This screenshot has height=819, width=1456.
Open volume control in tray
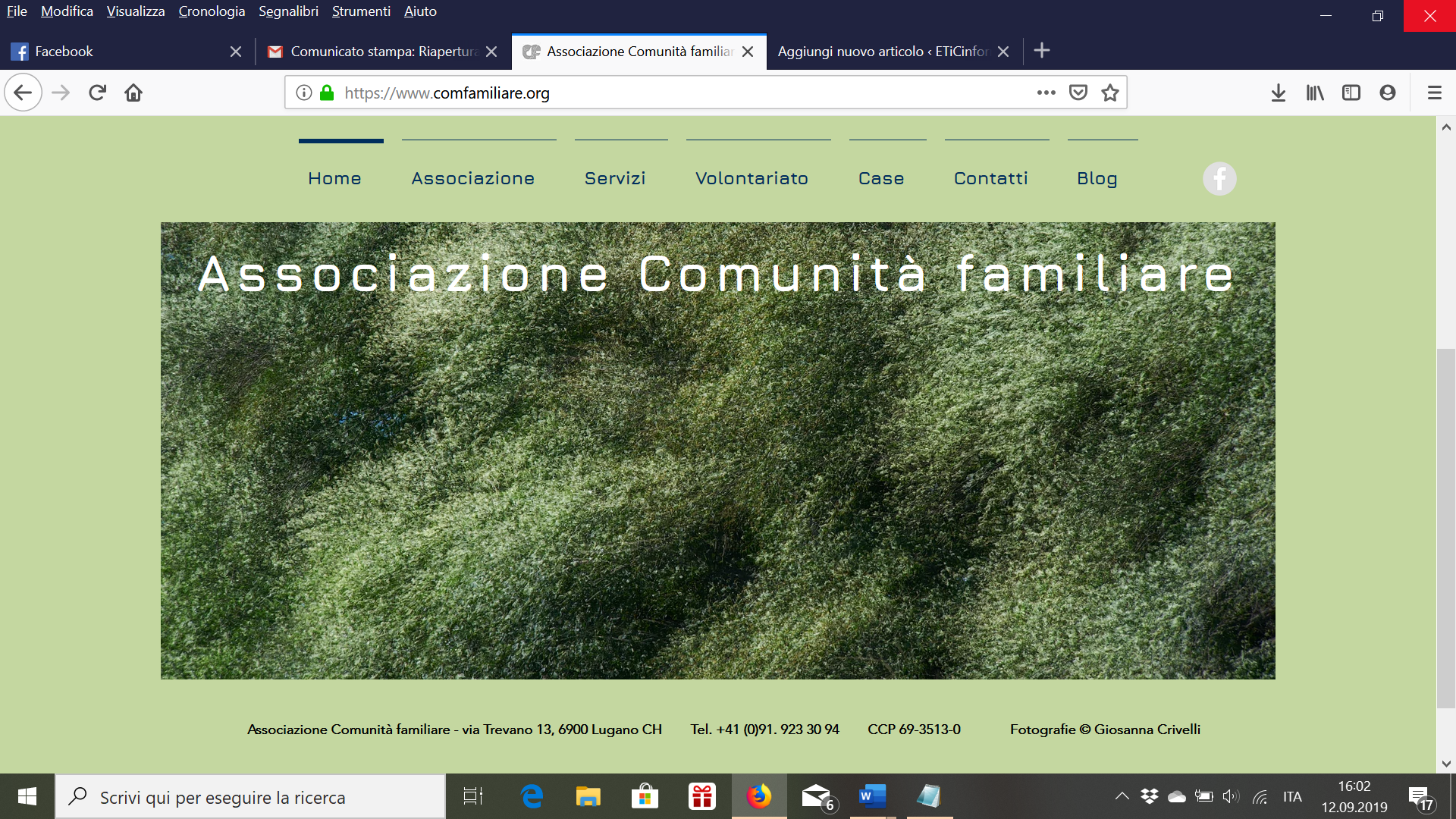(x=1231, y=796)
